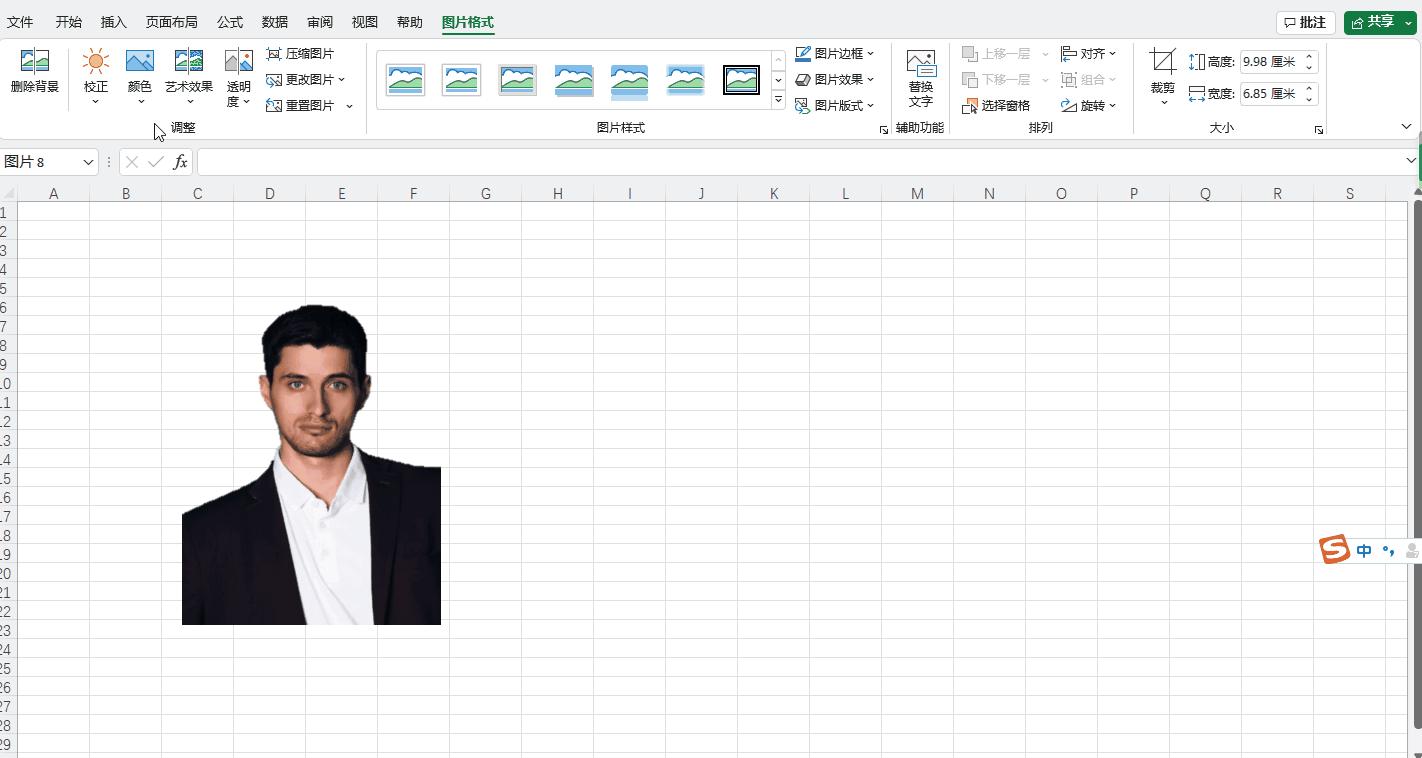This screenshot has height=758, width=1422.
Task: Select the last picture style with black frame
Action: [741, 80]
